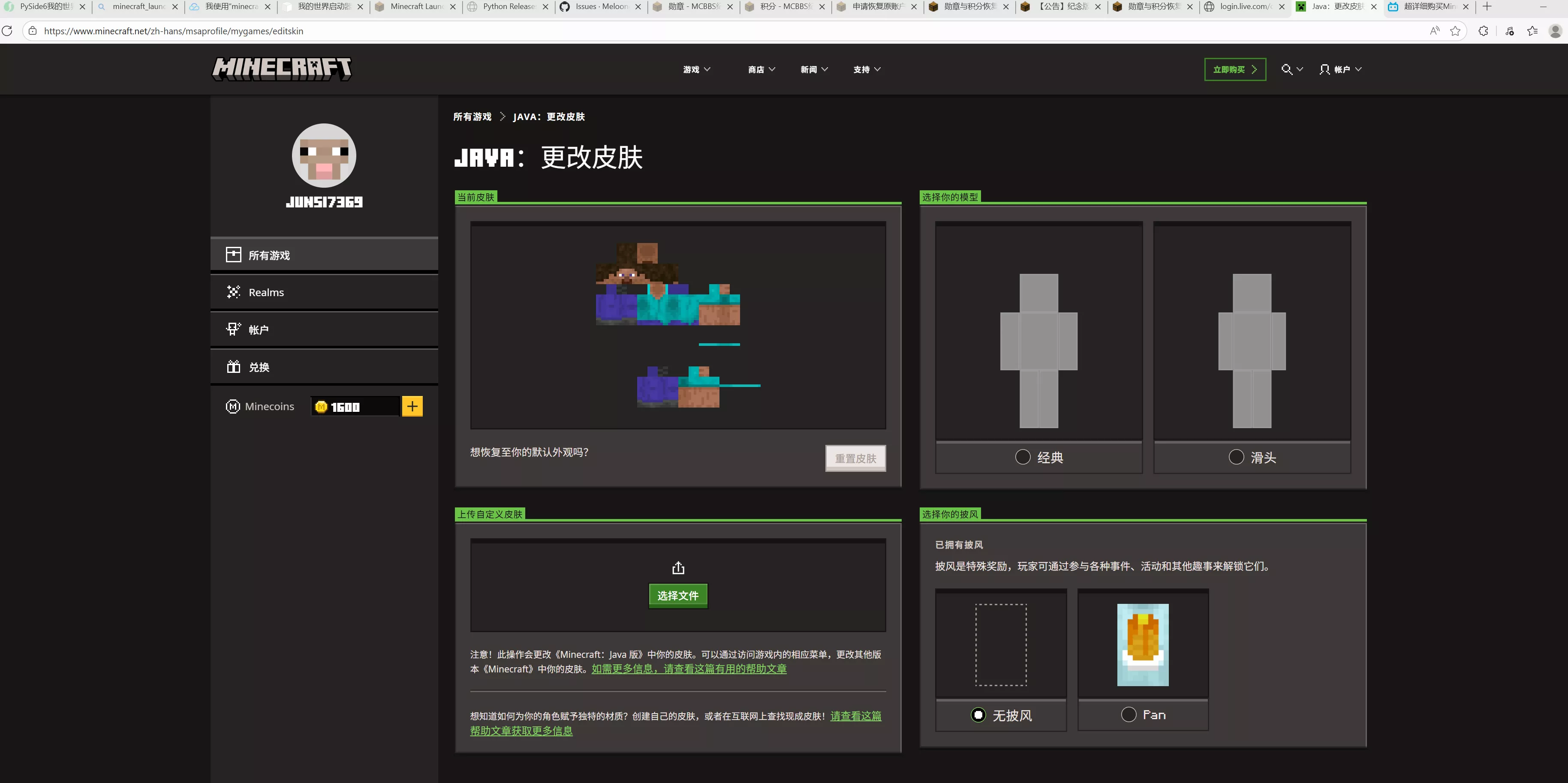Screen dimensions: 1568x783
Task: Expand the 支持 navigation dropdown
Action: (867, 69)
